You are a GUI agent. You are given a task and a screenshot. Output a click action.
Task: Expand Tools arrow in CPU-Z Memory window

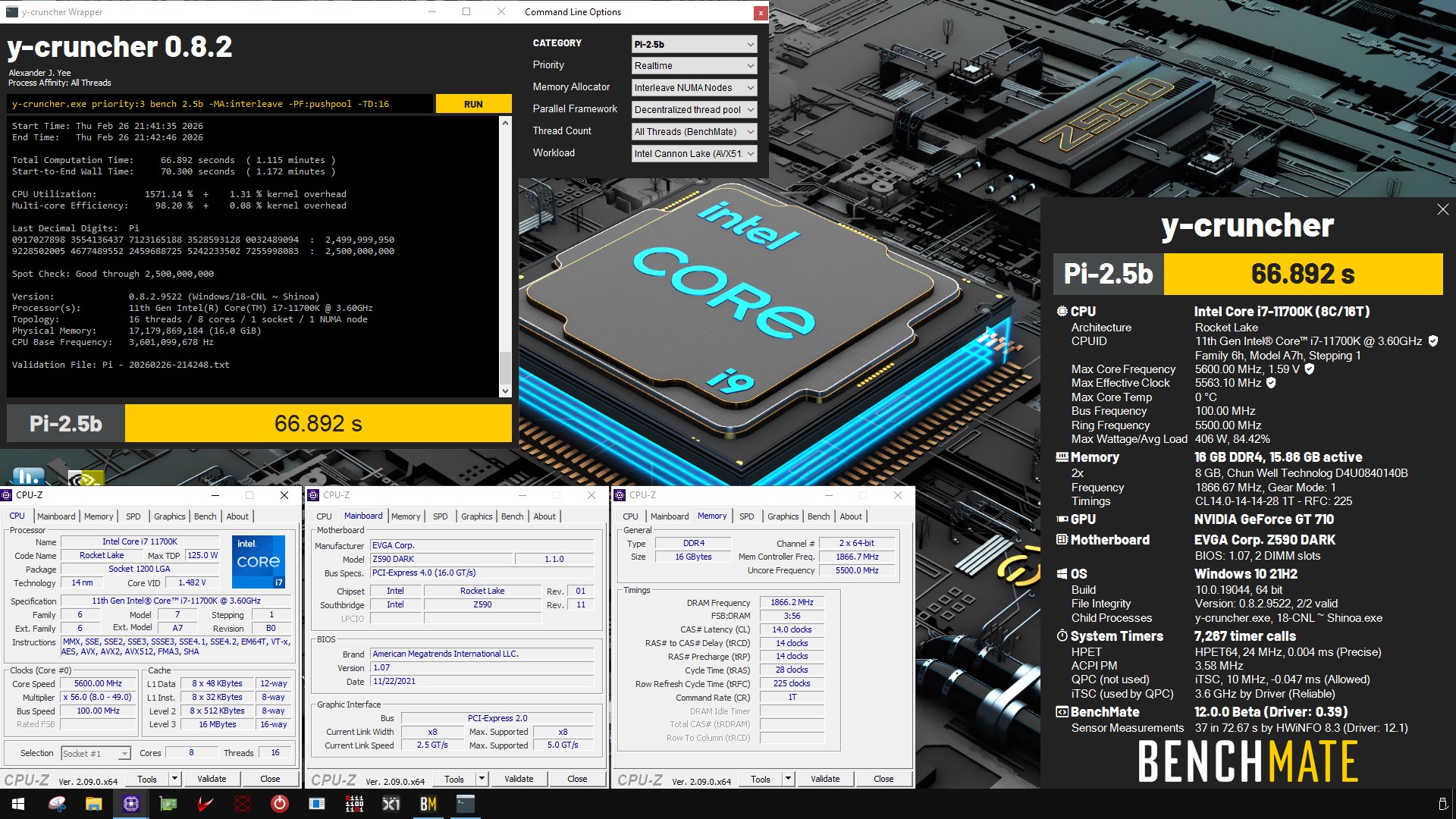tap(788, 779)
